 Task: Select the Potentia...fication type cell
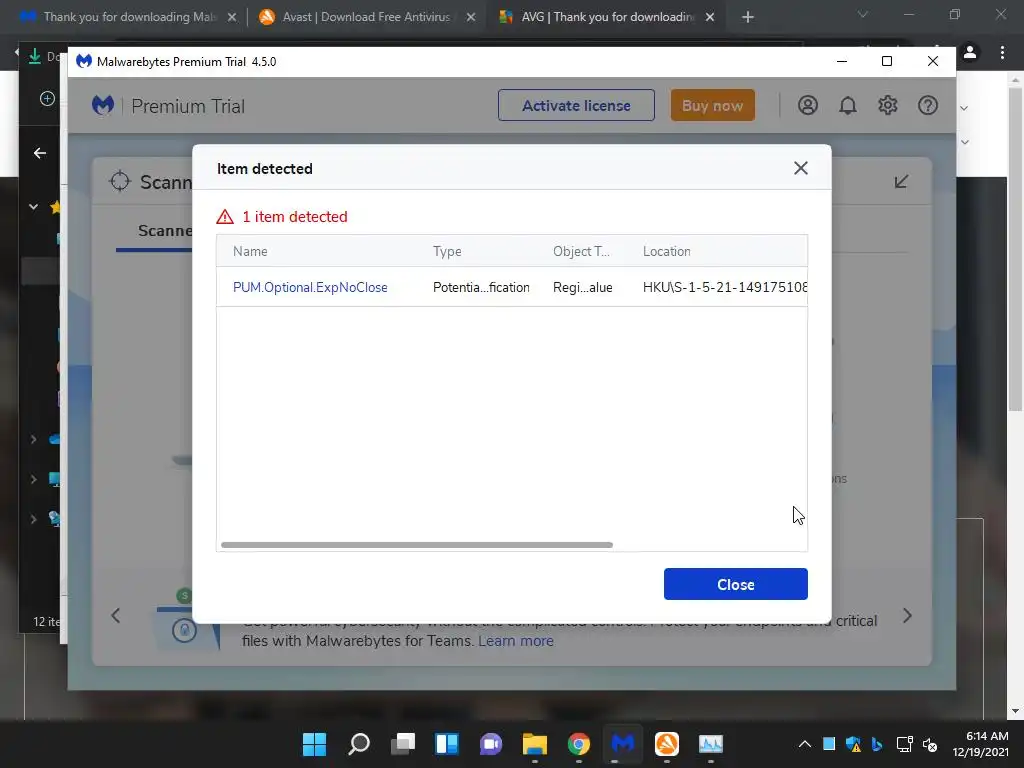pos(481,287)
